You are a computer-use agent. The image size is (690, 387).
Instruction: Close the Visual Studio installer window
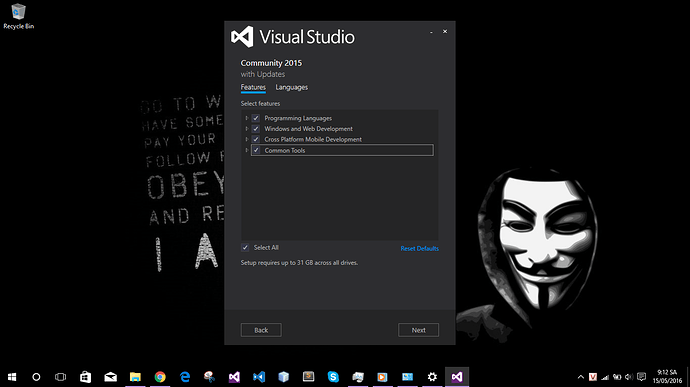coord(445,31)
